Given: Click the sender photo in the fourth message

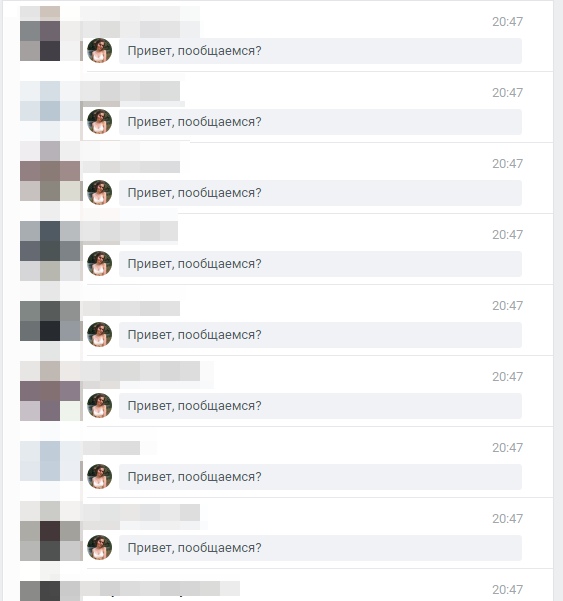Looking at the screenshot, I should [100, 264].
